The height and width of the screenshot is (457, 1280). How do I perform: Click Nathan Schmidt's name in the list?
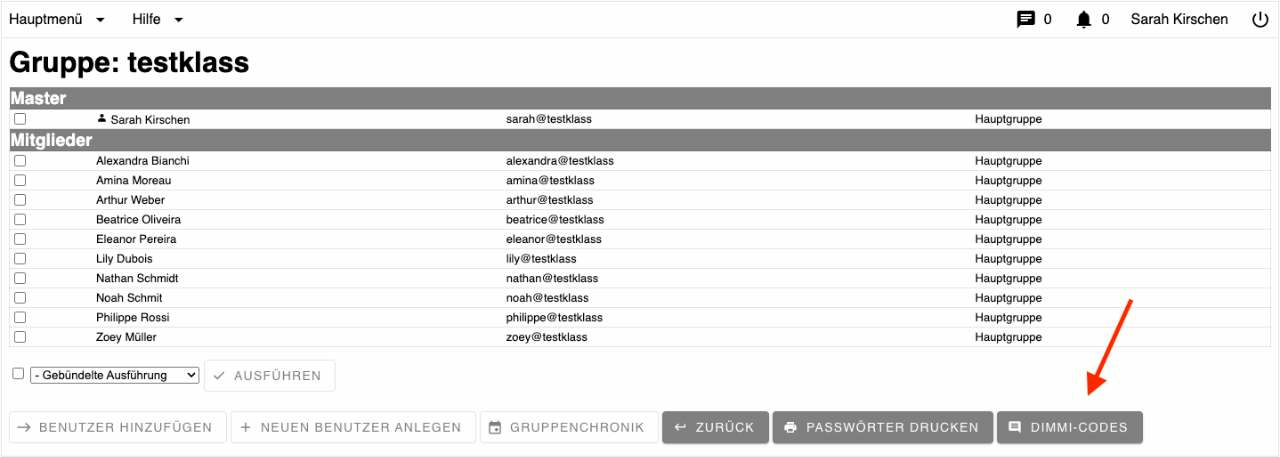137,278
